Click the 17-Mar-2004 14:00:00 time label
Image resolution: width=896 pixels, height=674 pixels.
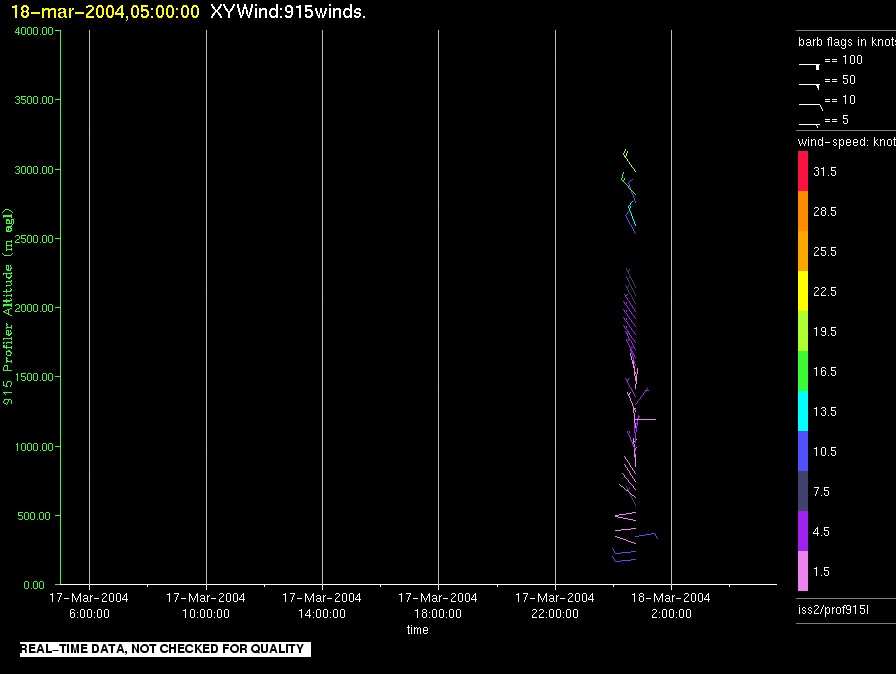point(322,605)
